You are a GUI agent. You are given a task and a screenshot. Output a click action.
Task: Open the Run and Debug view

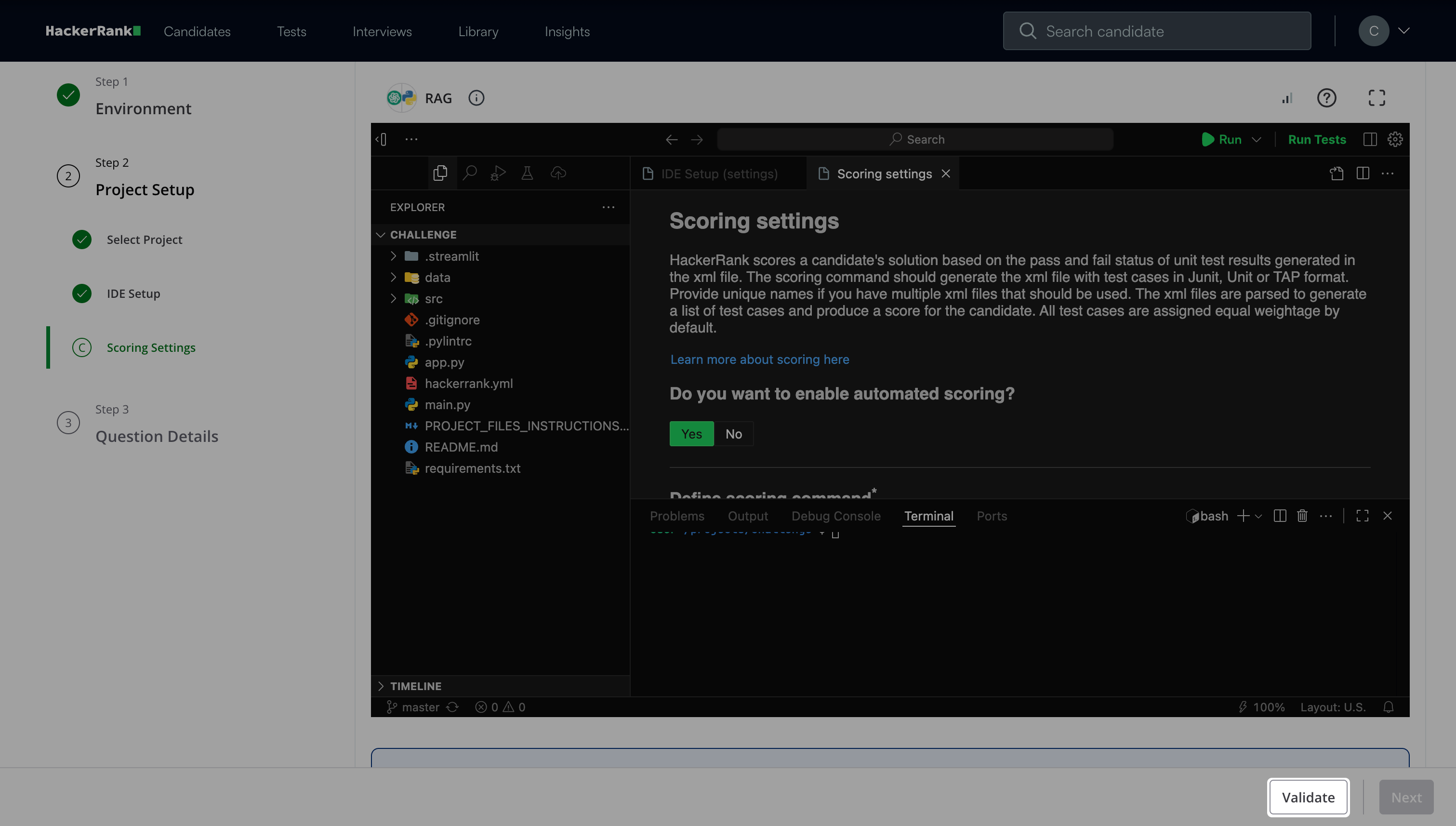coord(498,173)
